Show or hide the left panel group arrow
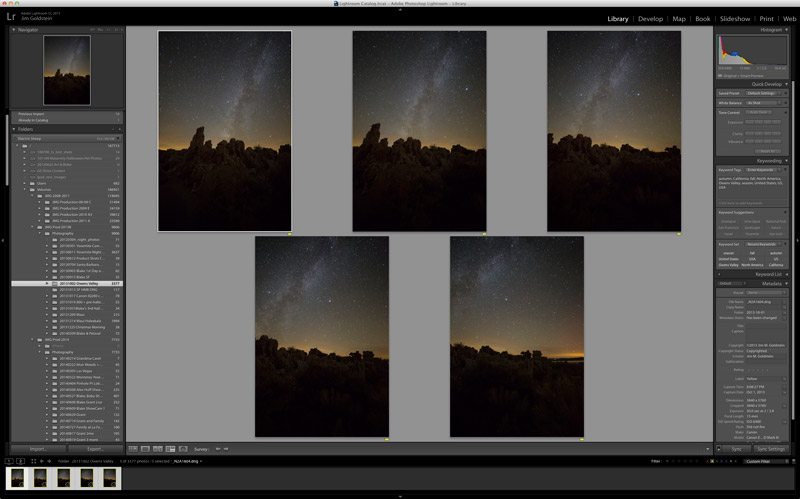Screen dimensions: 800x499 3,240
